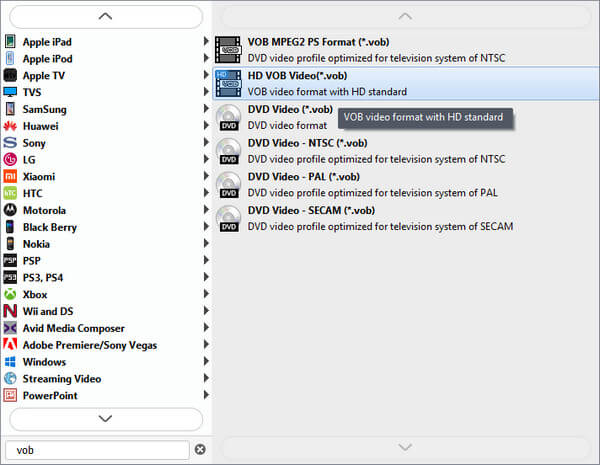
Task: Click the DVD Video - SECAM disc icon
Action: pos(228,218)
